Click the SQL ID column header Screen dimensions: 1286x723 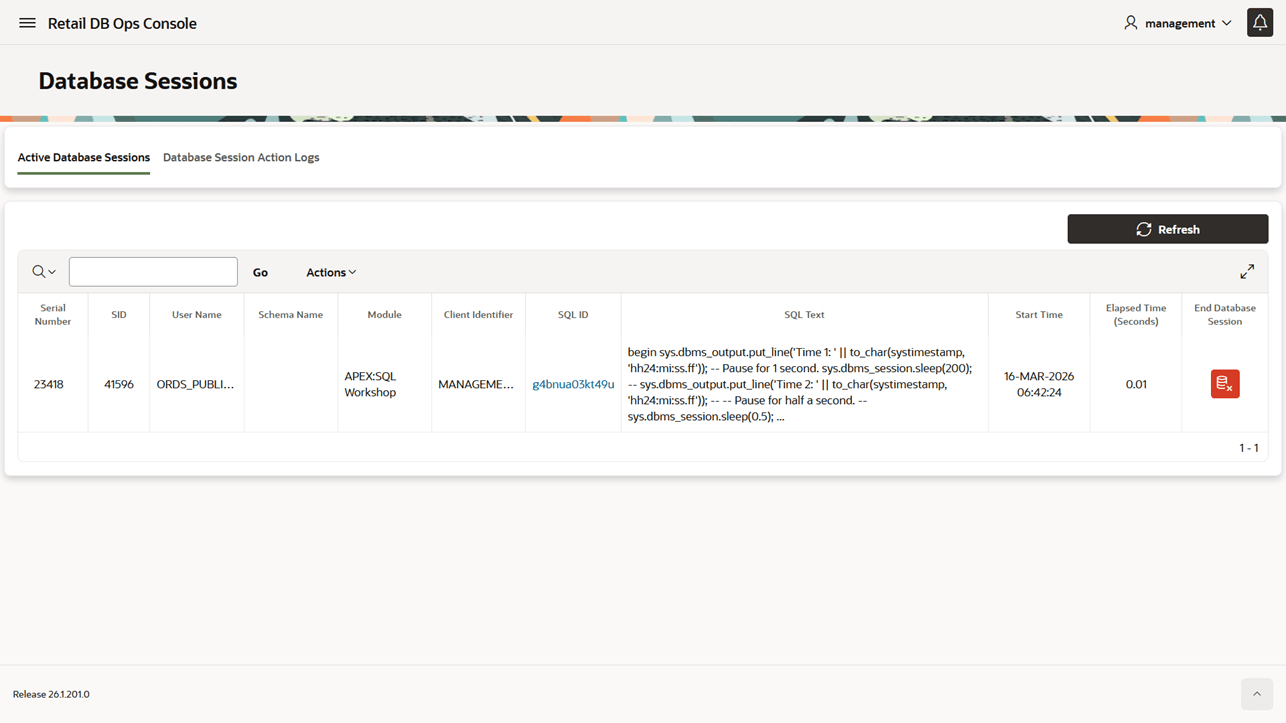coord(573,315)
